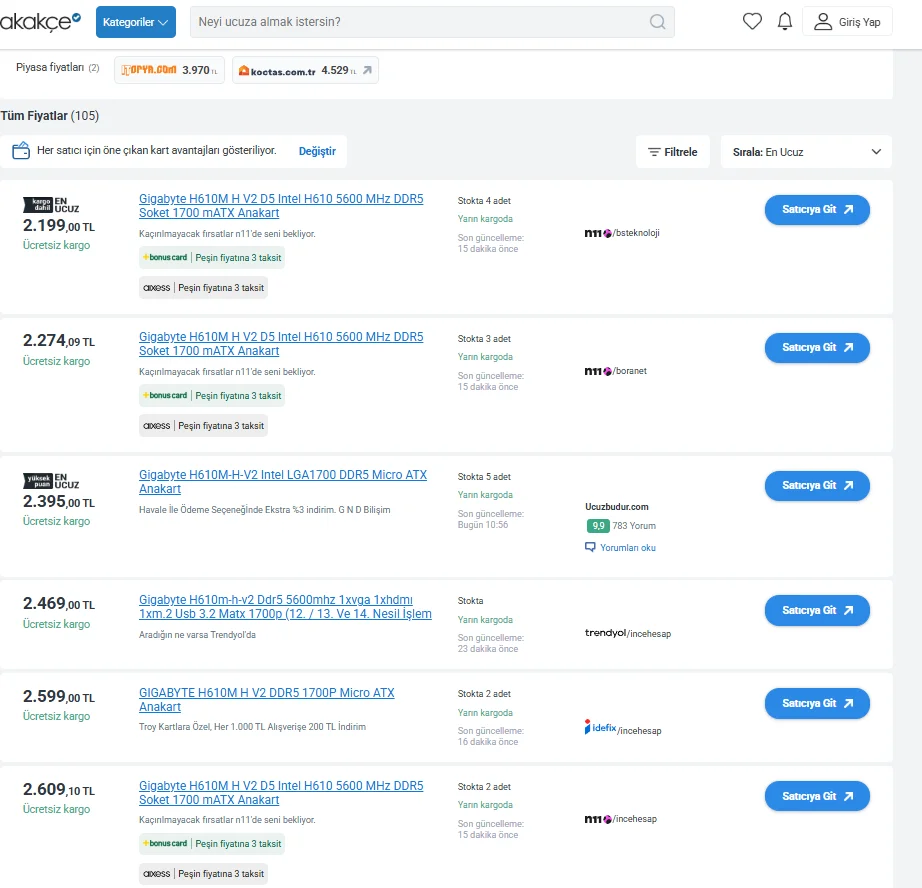Click the bonus card badge in the n11 incehesap offer

click(212, 844)
